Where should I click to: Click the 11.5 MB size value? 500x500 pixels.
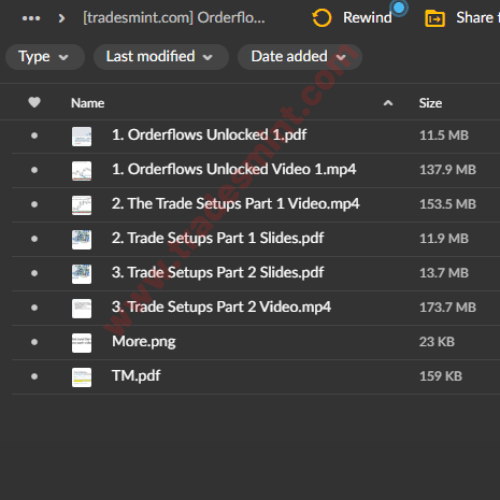pos(444,135)
